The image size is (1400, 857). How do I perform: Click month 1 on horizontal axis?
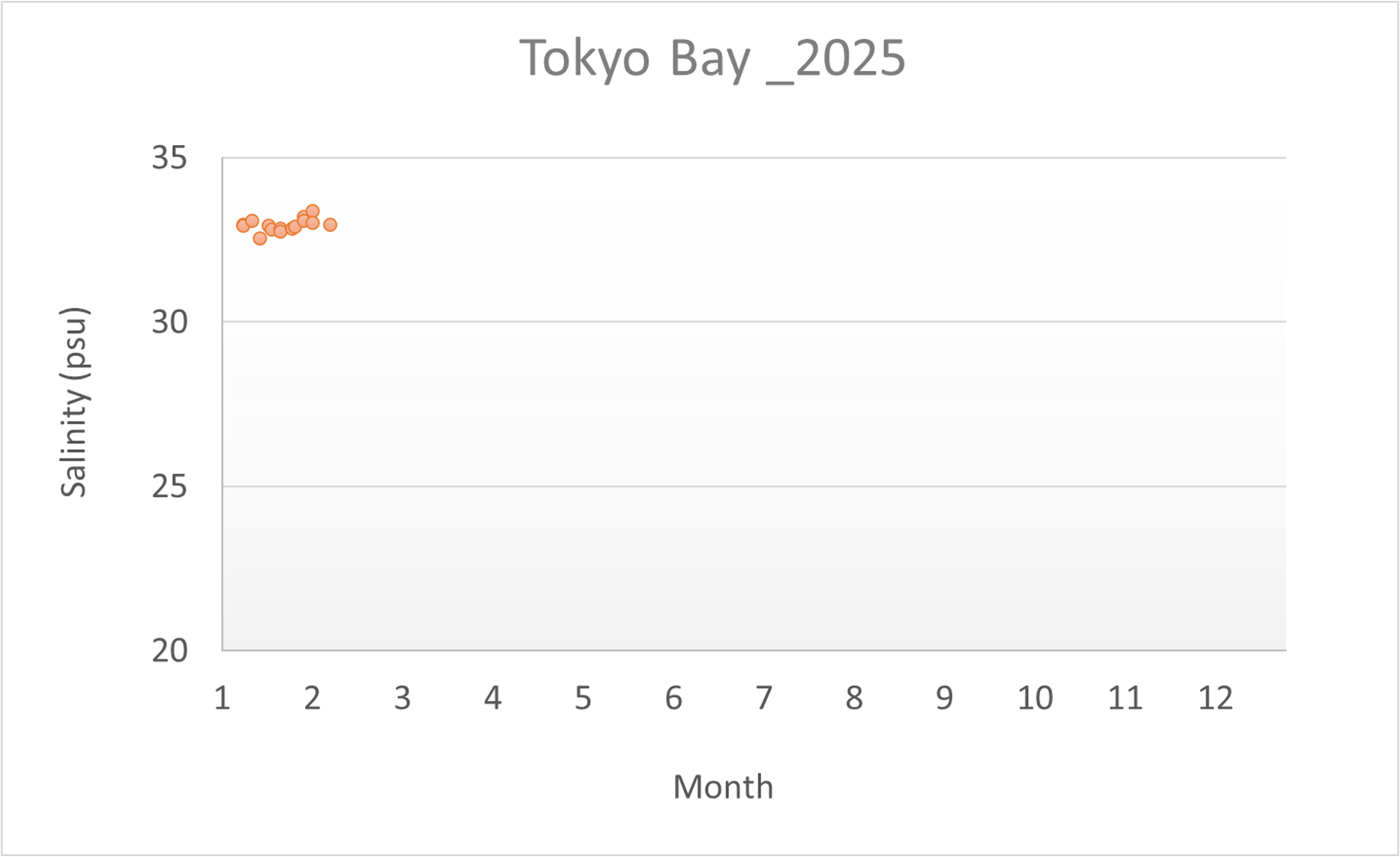pyautogui.click(x=222, y=698)
